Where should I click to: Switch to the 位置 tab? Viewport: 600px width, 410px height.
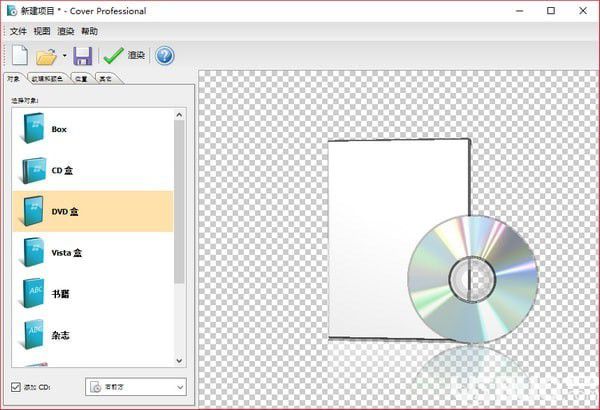(81, 79)
